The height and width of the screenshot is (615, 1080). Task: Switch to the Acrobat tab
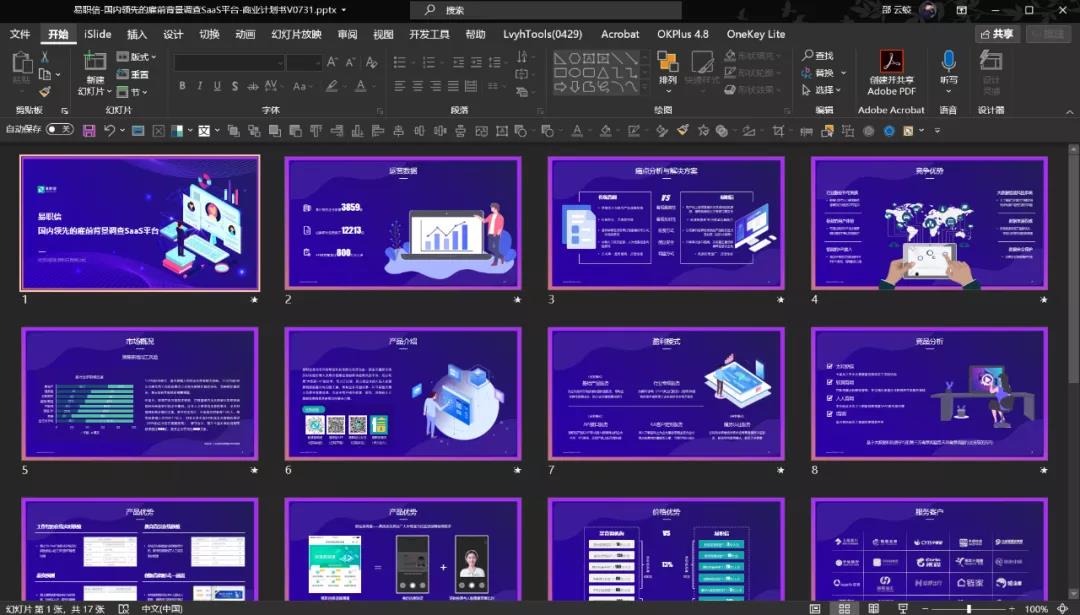[620, 34]
